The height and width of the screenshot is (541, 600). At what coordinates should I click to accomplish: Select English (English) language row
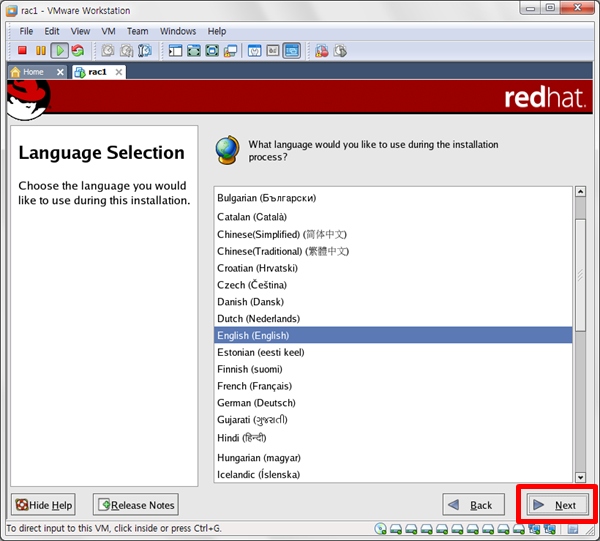pos(393,335)
